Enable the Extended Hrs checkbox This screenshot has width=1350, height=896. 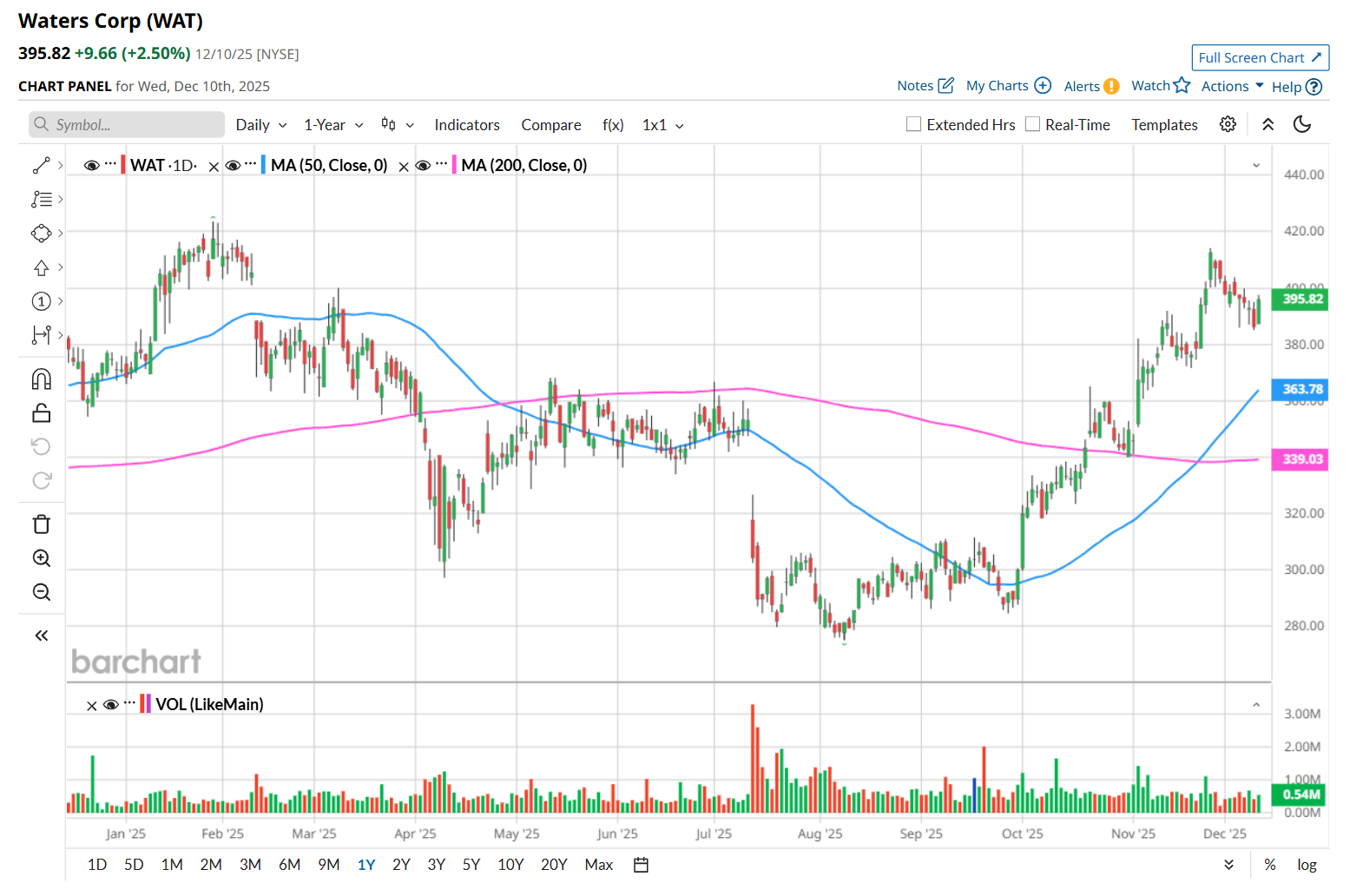coord(913,124)
